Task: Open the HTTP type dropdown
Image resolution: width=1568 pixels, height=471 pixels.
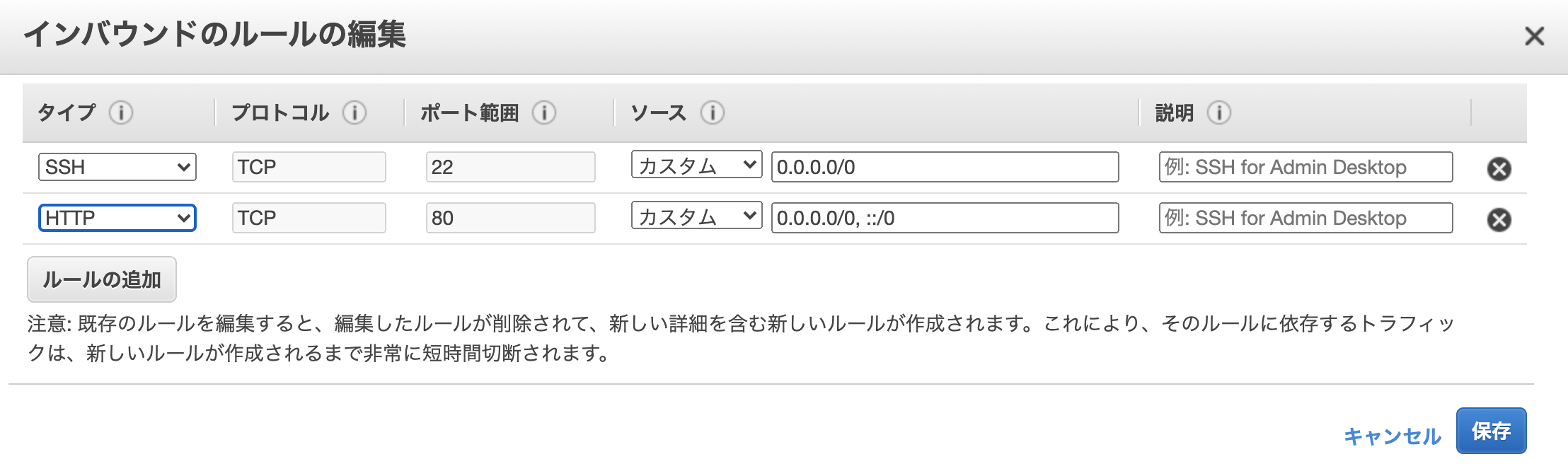Action: 117,218
